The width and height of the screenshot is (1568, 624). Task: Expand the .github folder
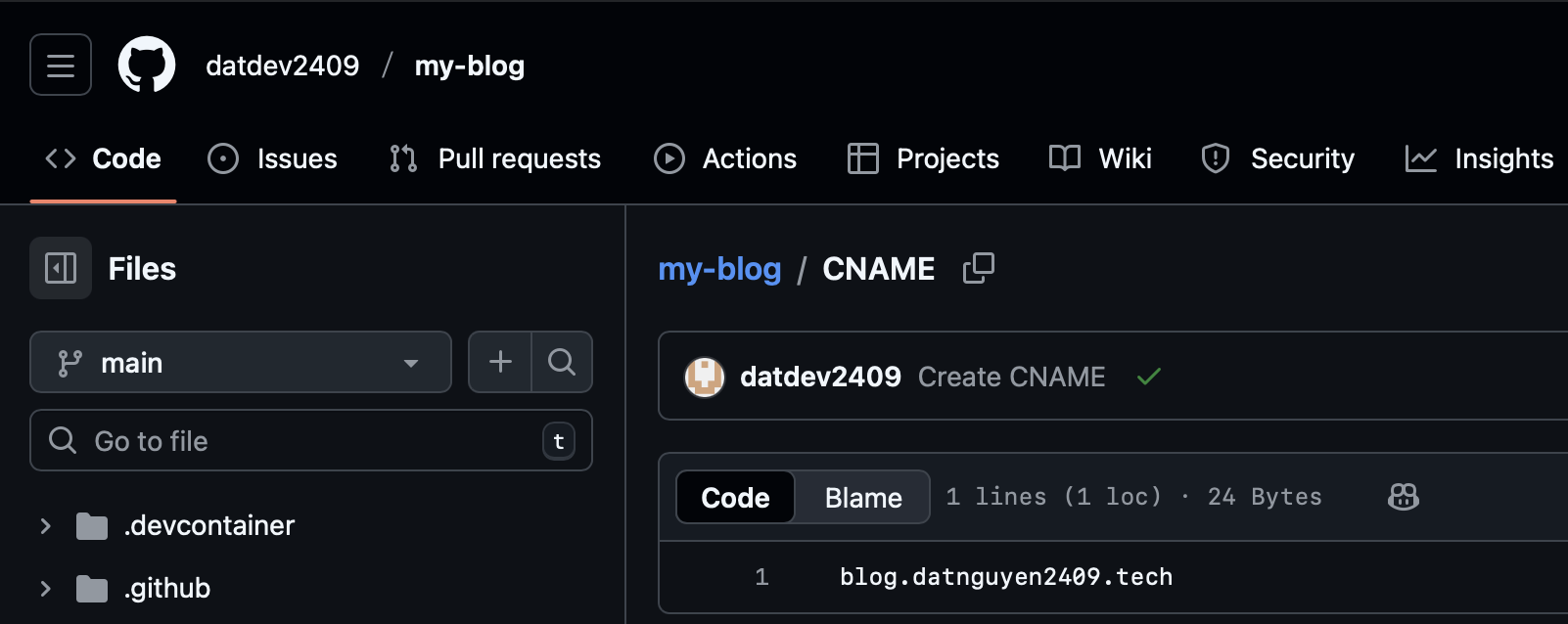45,589
